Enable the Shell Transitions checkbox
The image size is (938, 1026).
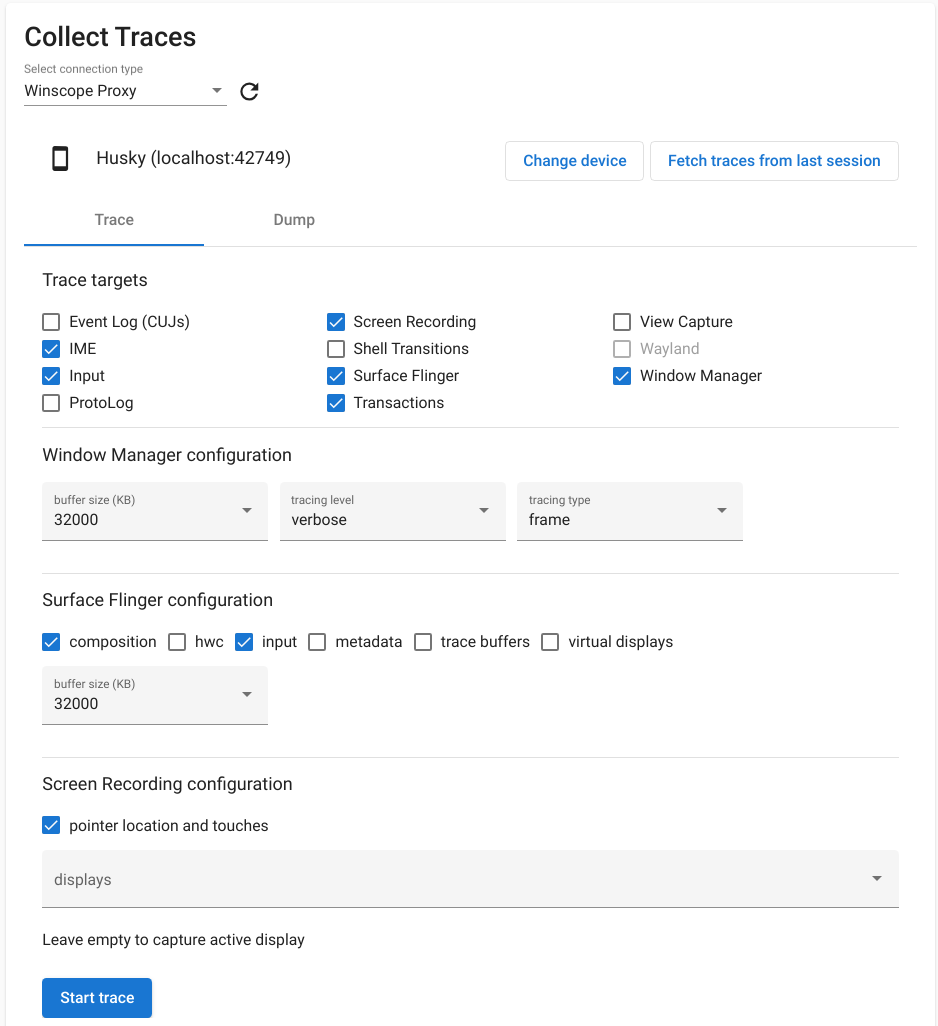click(x=336, y=349)
